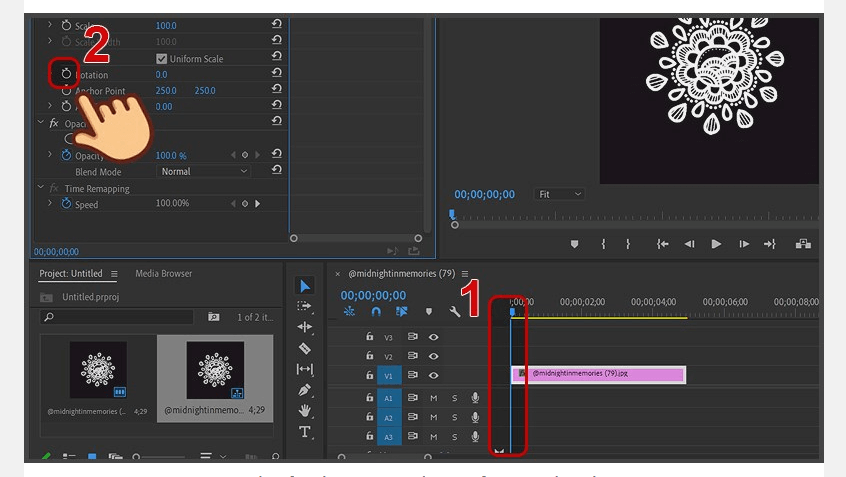Viewport: 846px width, 477px height.
Task: Go to previous Opacity keyframe
Action: 233,155
